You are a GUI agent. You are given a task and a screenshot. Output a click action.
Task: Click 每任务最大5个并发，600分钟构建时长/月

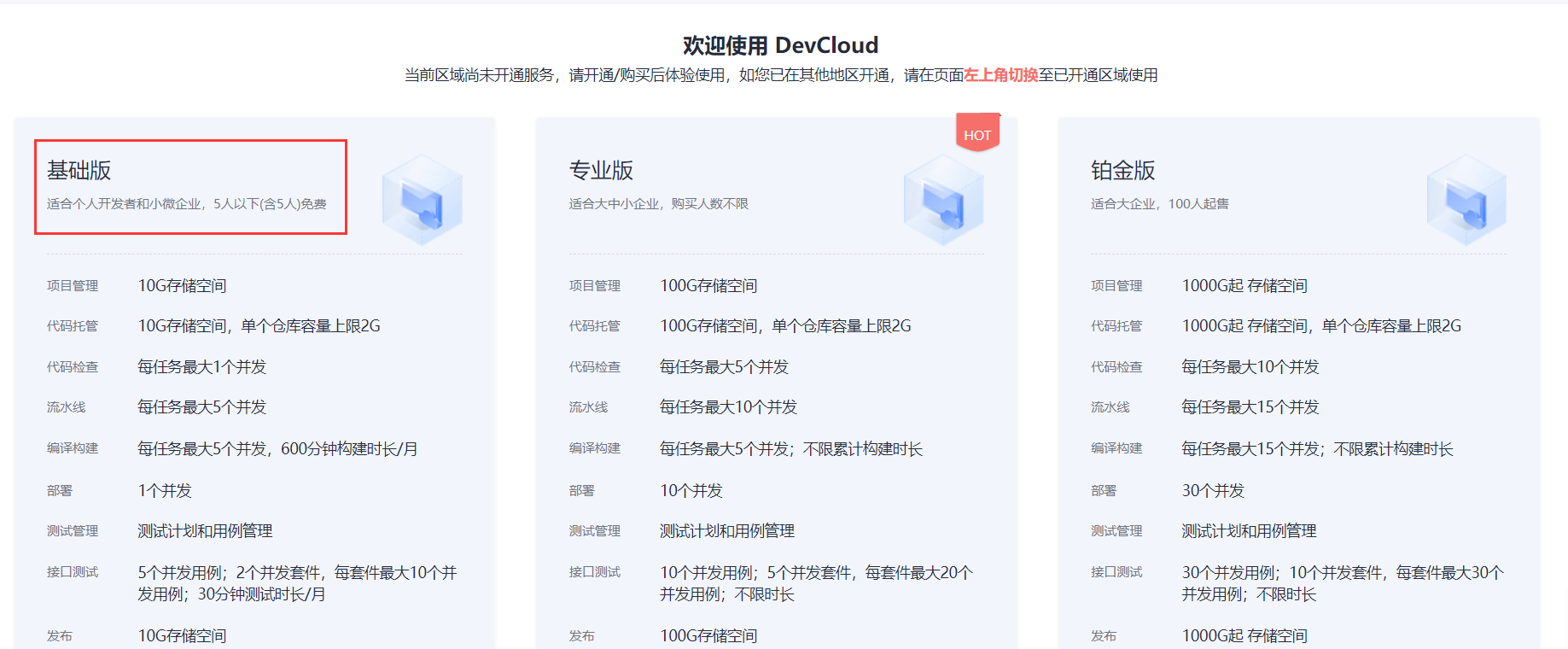click(278, 449)
